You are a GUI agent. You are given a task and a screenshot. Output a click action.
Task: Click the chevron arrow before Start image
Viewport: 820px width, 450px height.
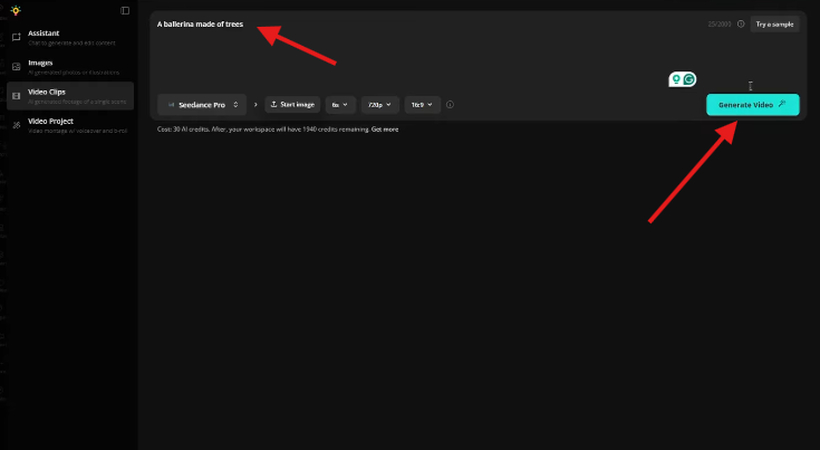[256, 105]
